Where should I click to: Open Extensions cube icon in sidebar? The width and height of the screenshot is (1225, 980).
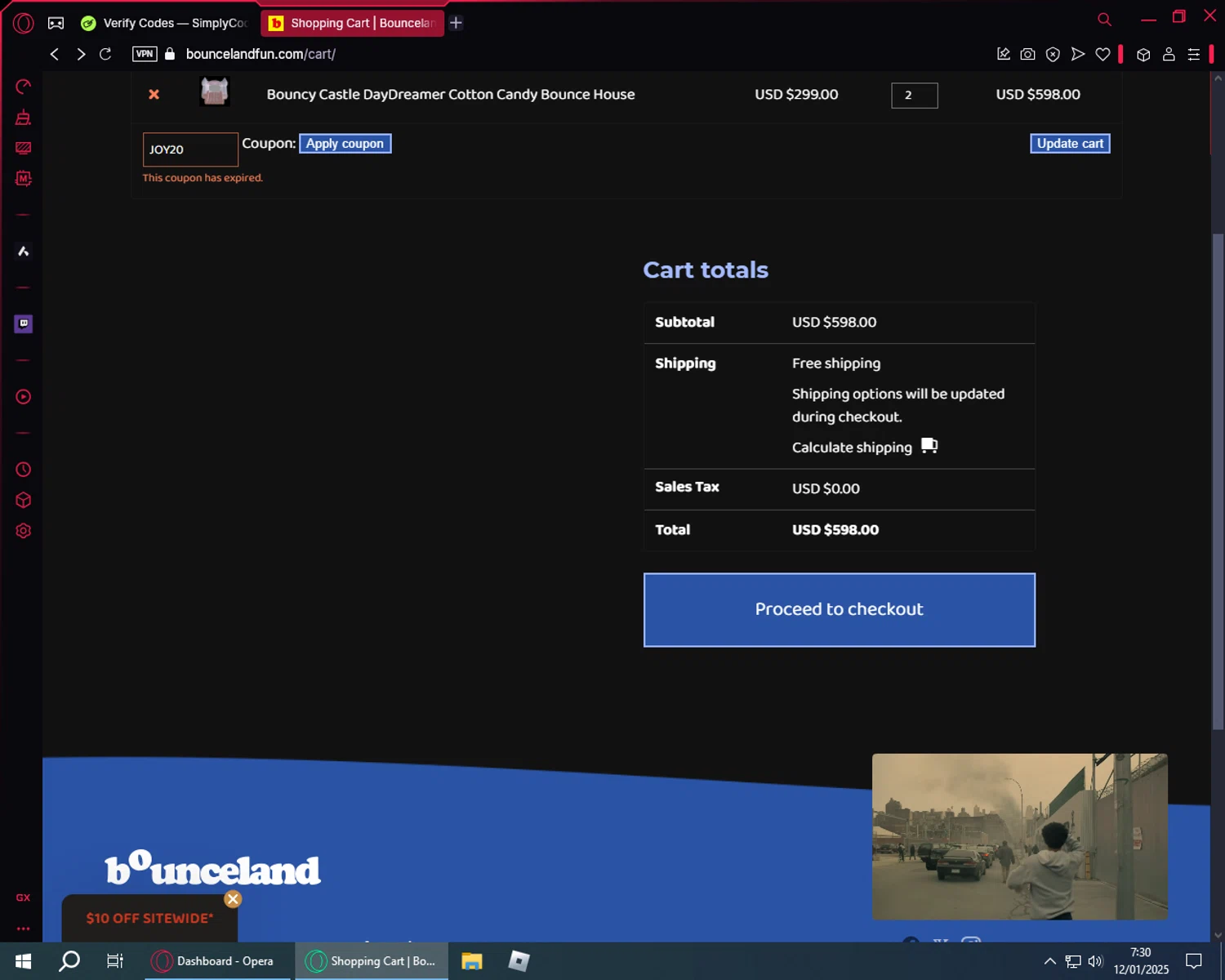click(x=23, y=500)
